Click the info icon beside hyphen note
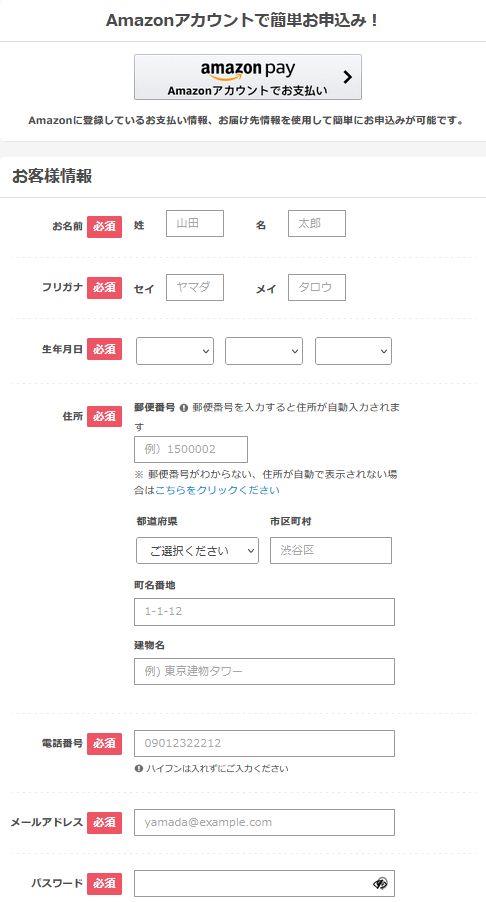The height and width of the screenshot is (902, 486). pos(139,768)
